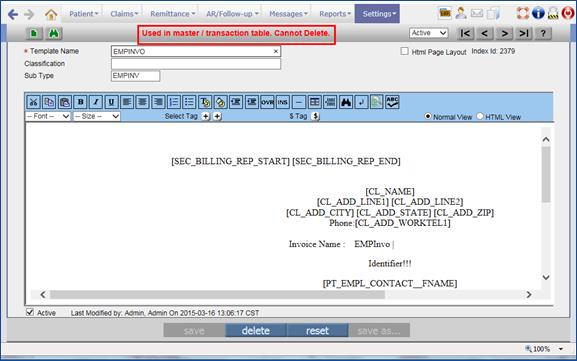This screenshot has width=577, height=361.
Task: Click the delete button
Action: pyautogui.click(x=256, y=330)
